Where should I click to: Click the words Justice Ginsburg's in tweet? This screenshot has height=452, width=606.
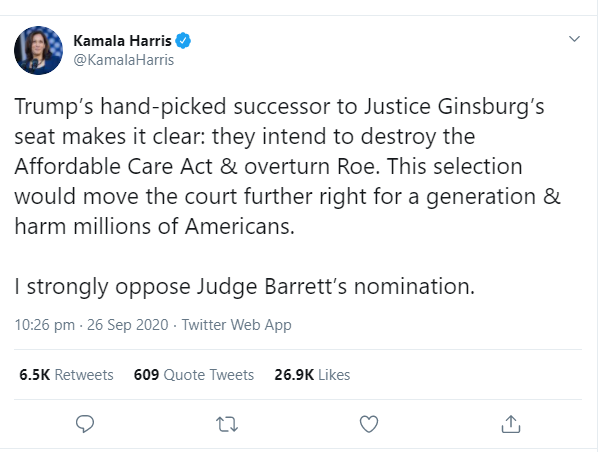click(x=454, y=107)
